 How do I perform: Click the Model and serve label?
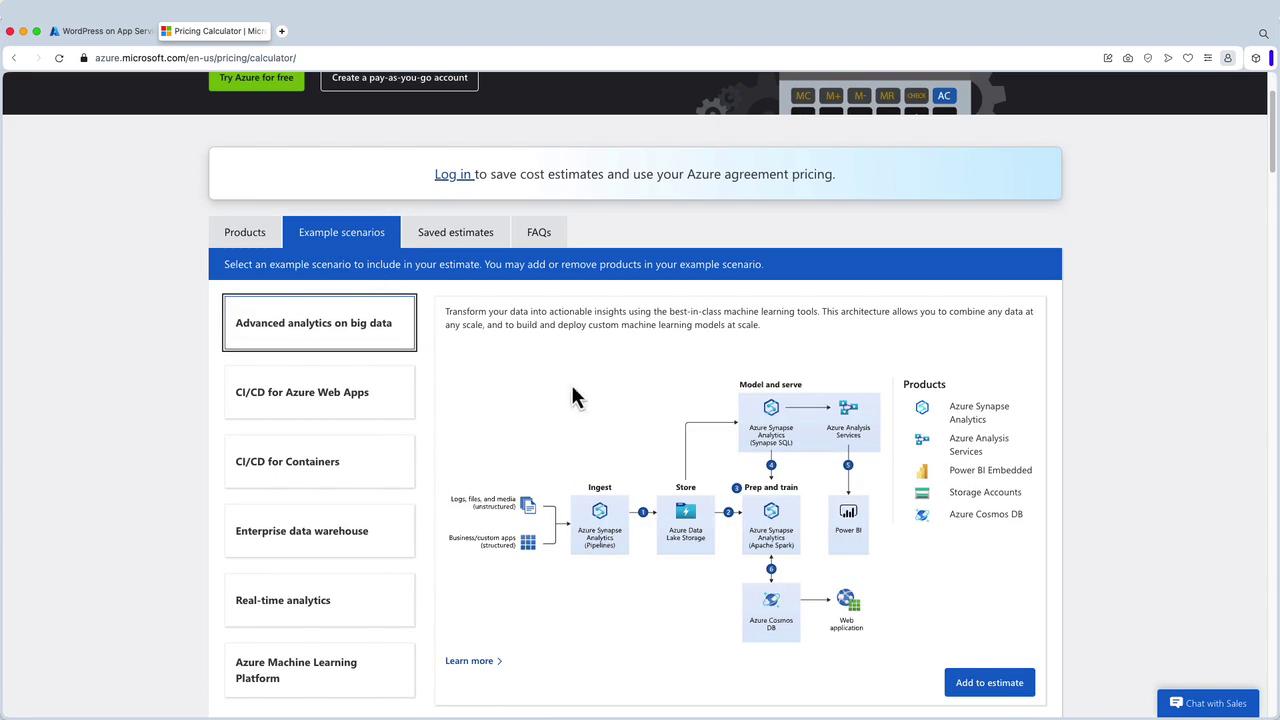[770, 385]
